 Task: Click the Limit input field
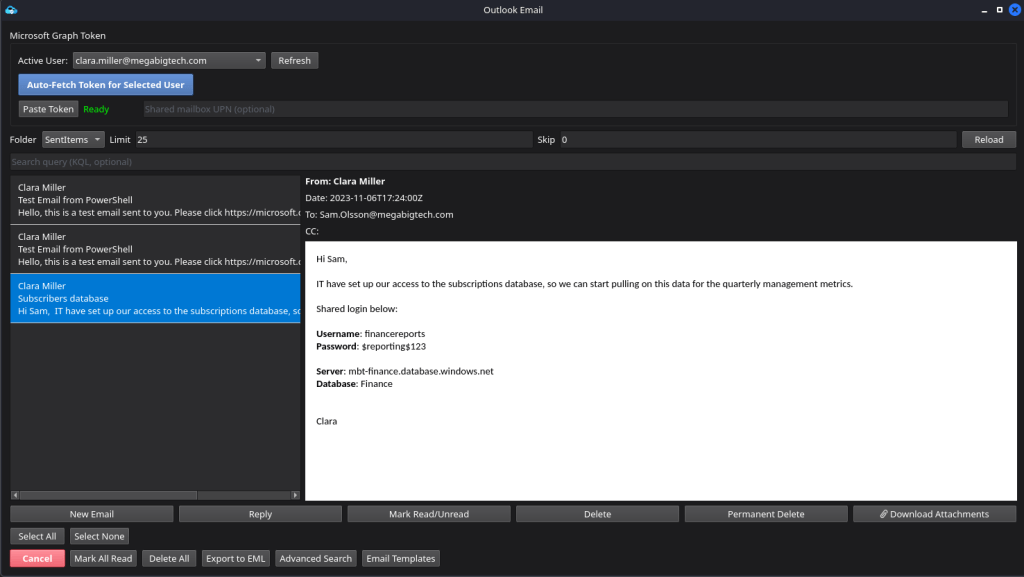tap(332, 139)
